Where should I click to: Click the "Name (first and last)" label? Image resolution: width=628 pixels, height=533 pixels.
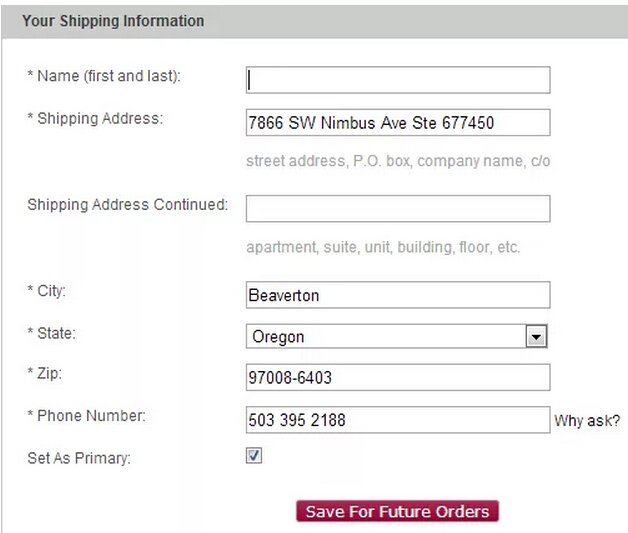104,76
